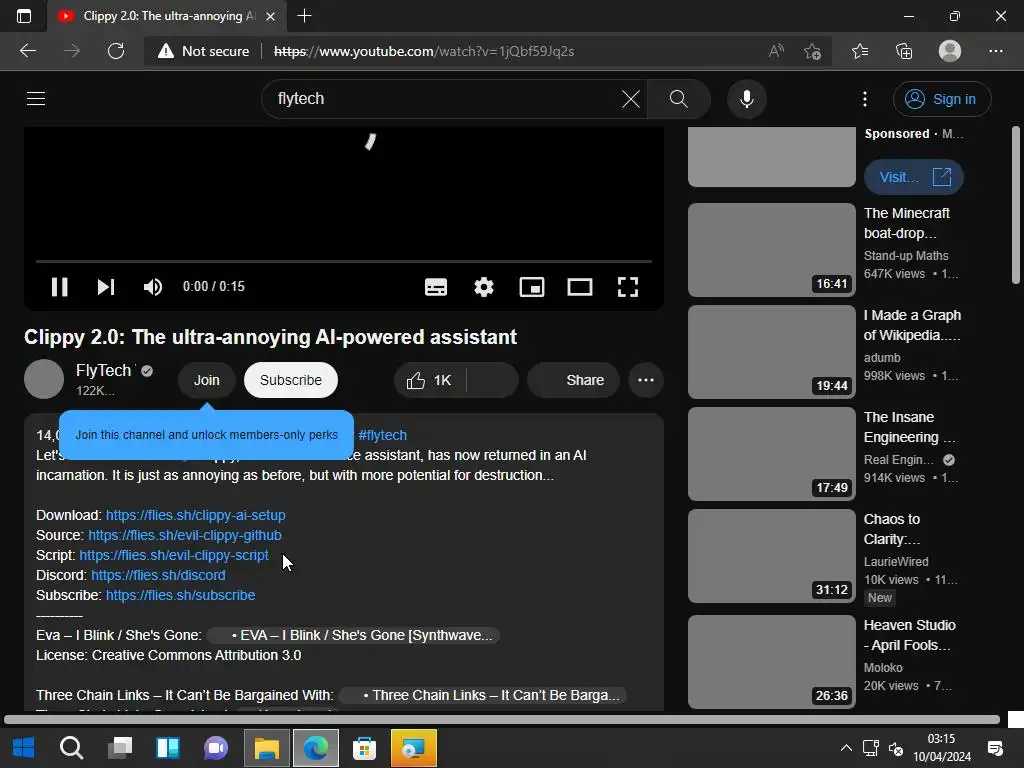The width and height of the screenshot is (1024, 768).
Task: Click the video progress bar
Action: (x=344, y=261)
